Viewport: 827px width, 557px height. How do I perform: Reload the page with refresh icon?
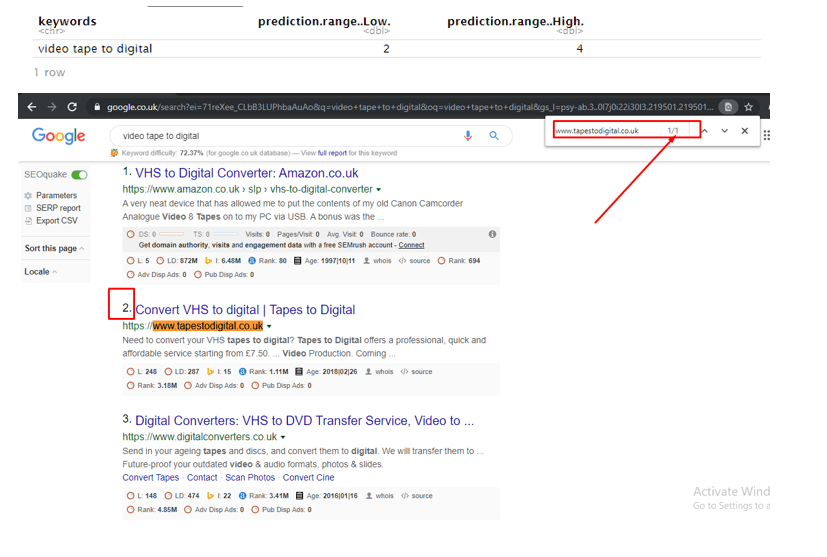click(72, 107)
